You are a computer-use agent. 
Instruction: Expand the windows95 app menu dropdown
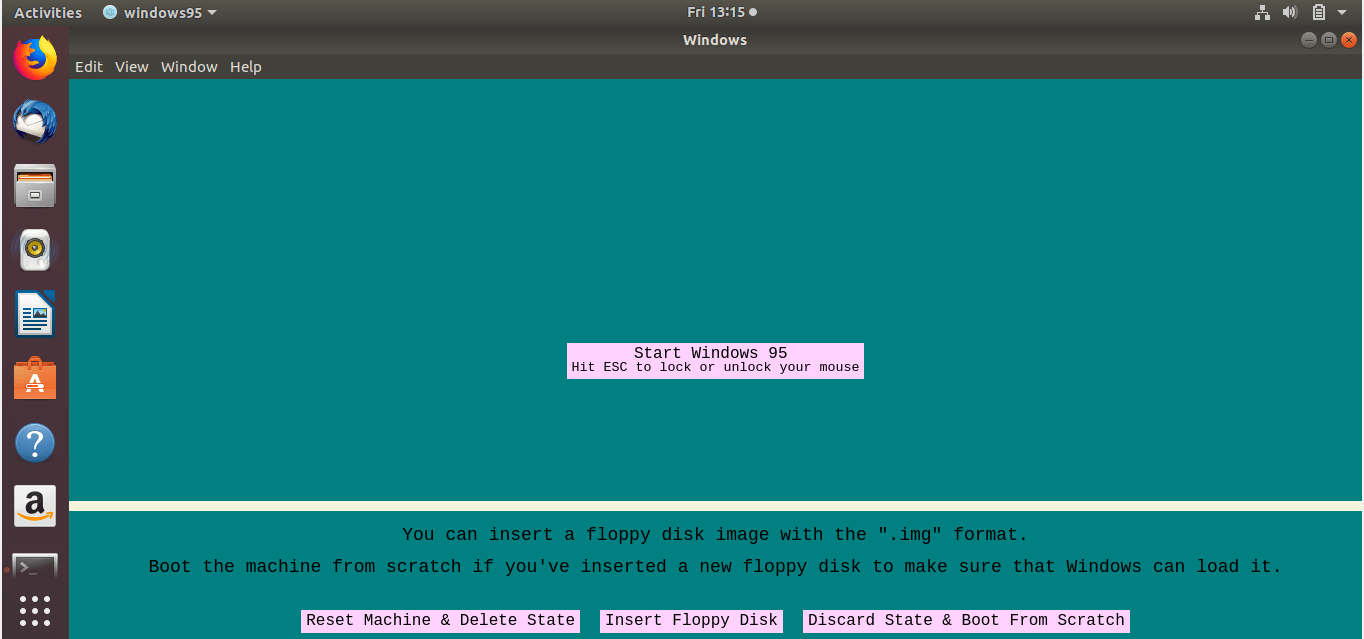[160, 13]
